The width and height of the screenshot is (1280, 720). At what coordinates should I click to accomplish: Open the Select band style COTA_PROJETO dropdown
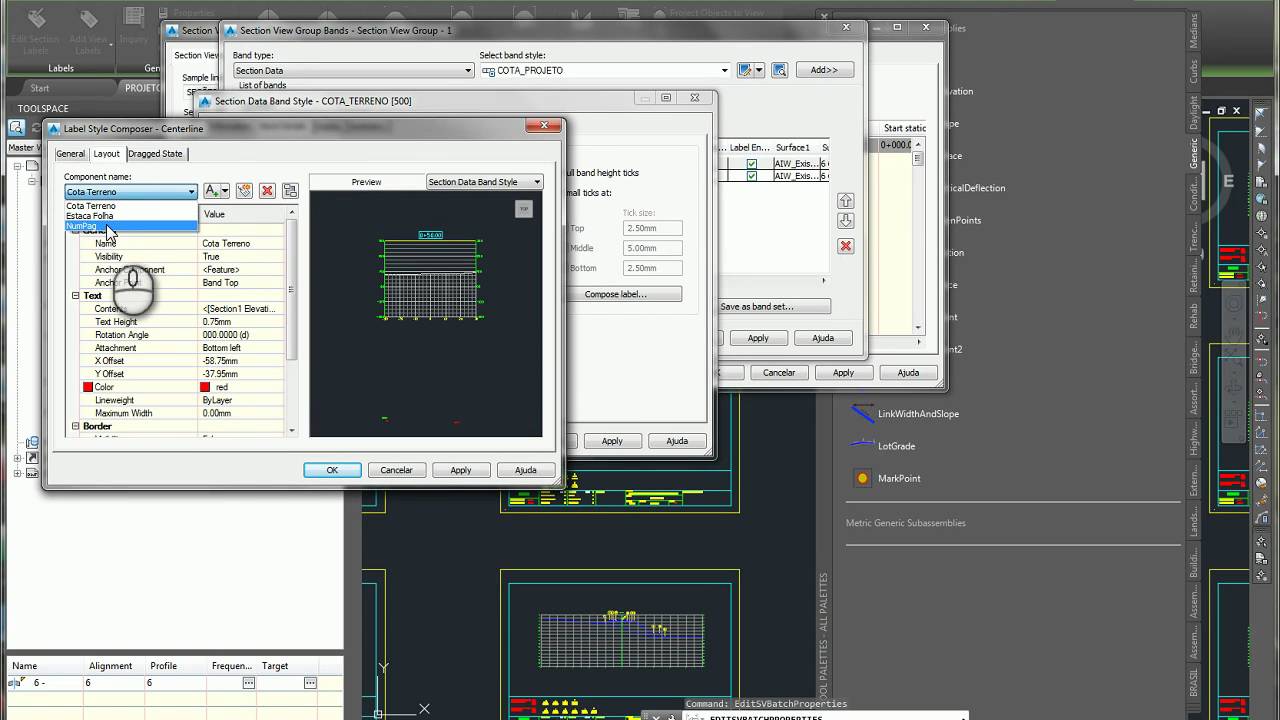point(605,71)
